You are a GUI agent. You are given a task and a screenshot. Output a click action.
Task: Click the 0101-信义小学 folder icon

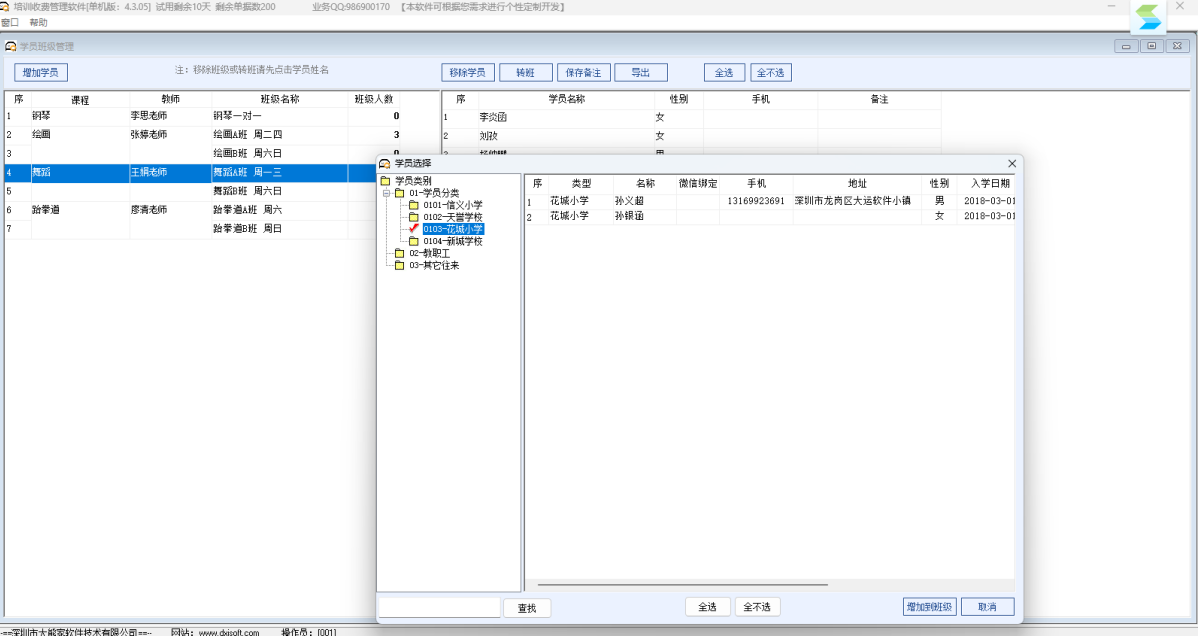pyautogui.click(x=413, y=205)
